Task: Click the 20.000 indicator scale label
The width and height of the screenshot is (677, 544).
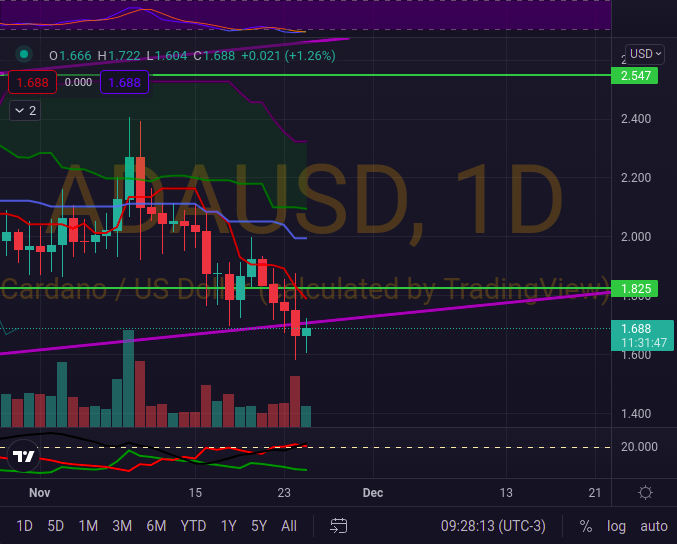Action: (x=639, y=446)
